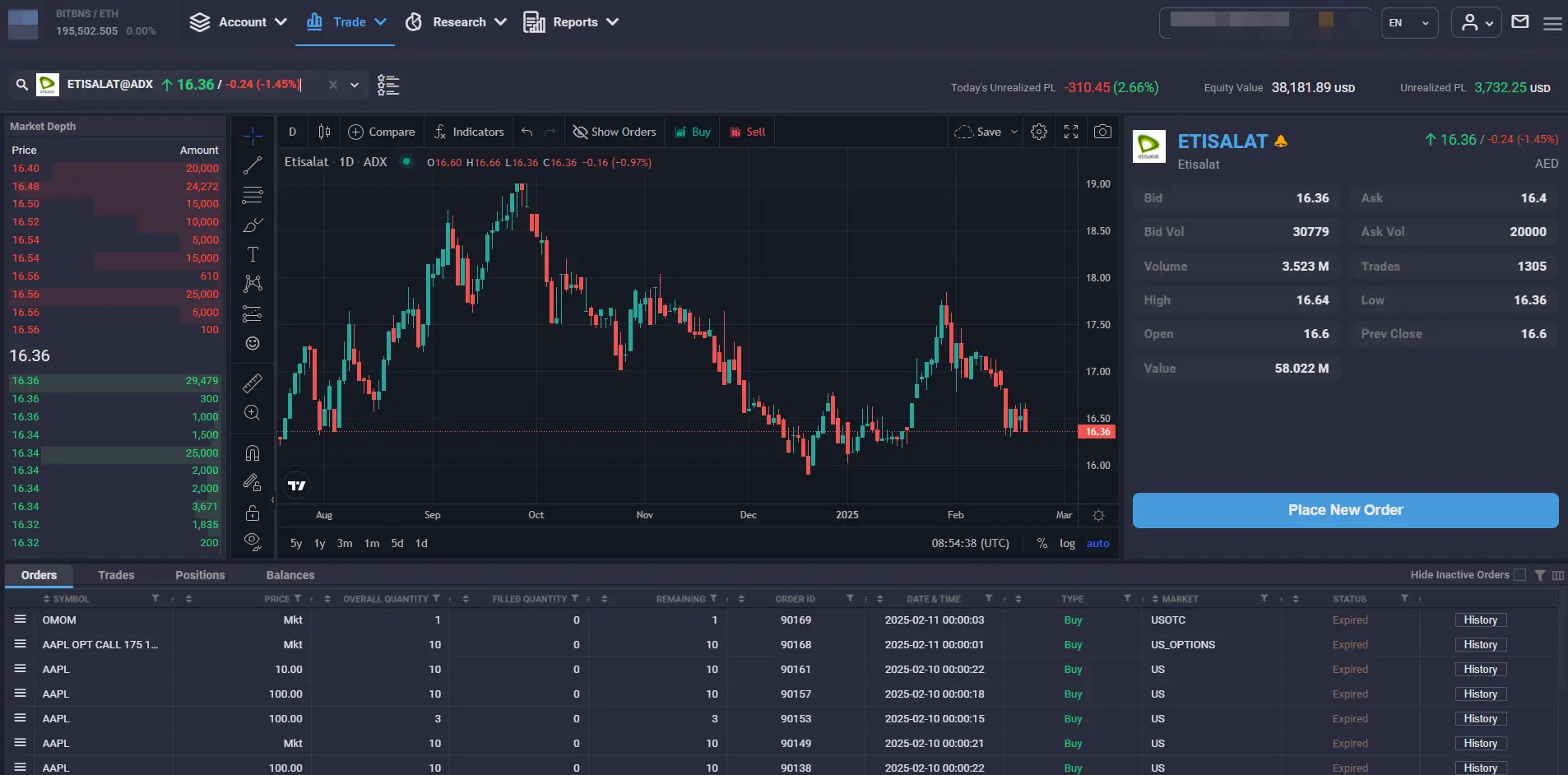Open the D interval selector

[292, 132]
